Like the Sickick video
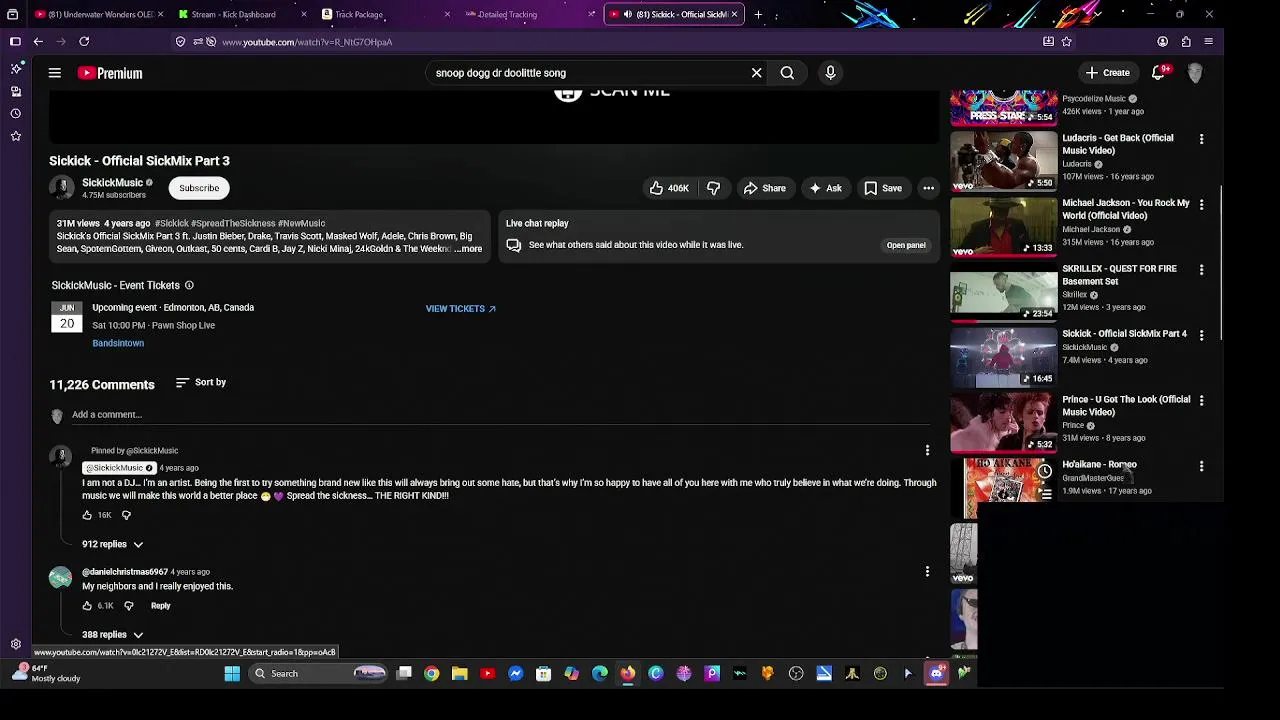Image resolution: width=1280 pixels, height=720 pixels. pos(669,188)
